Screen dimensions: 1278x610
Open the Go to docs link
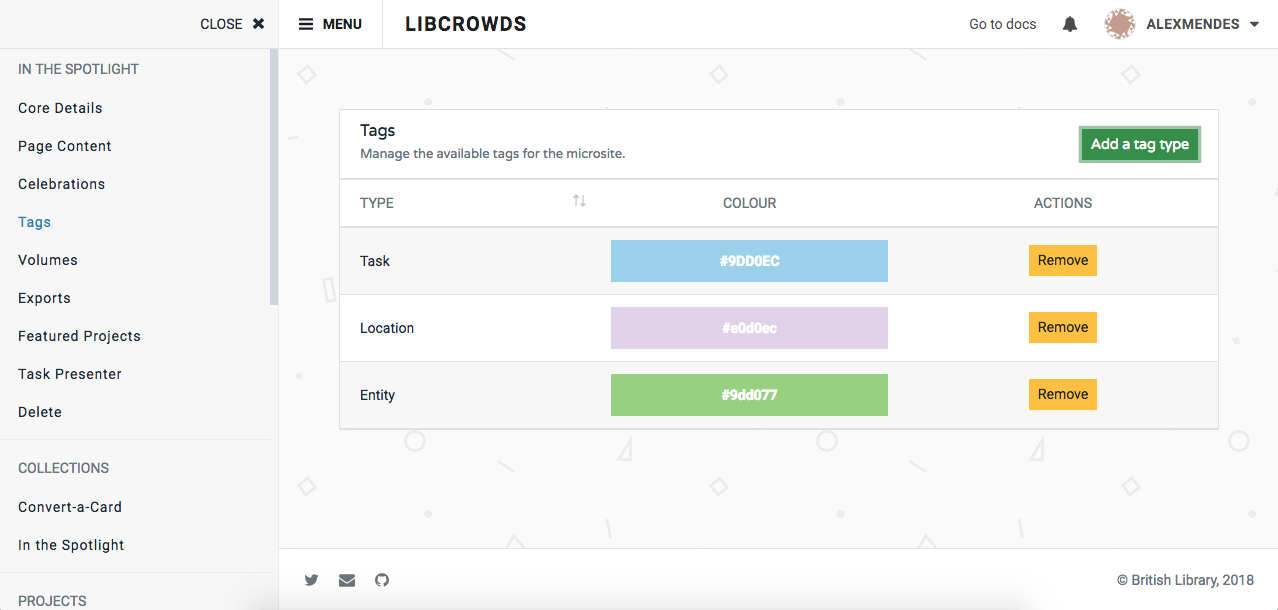click(x=1001, y=23)
